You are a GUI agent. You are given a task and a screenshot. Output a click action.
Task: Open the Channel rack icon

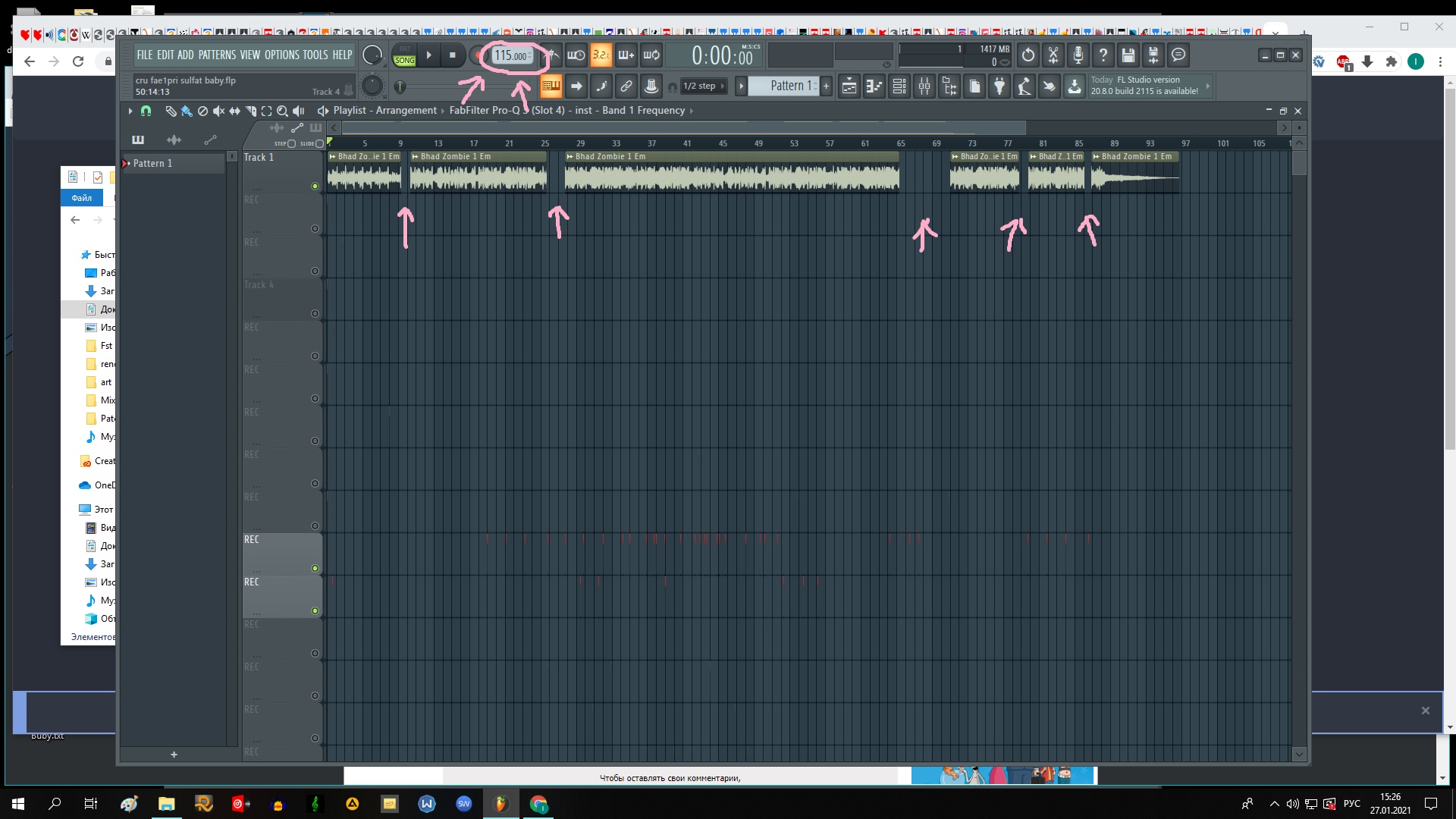pos(899,86)
